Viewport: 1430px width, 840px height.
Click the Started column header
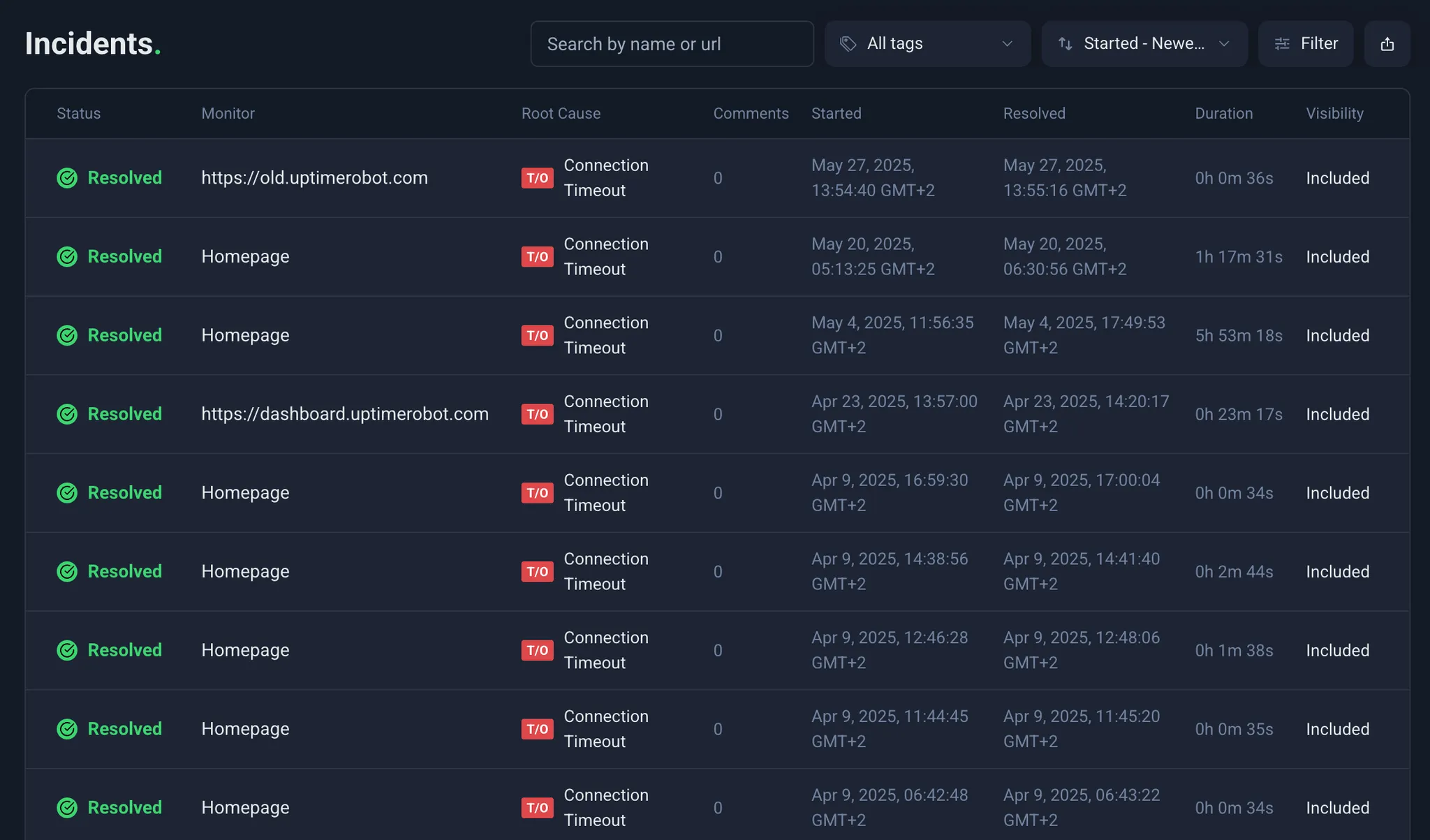pos(836,113)
